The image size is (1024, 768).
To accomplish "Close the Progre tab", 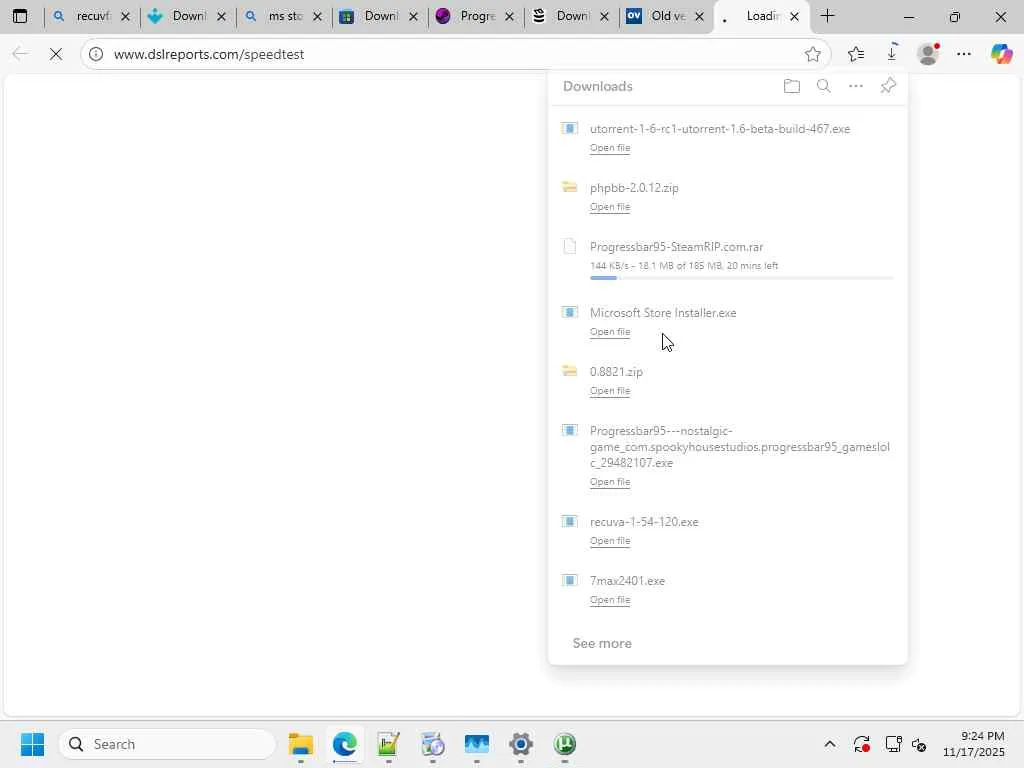I will pyautogui.click(x=509, y=16).
